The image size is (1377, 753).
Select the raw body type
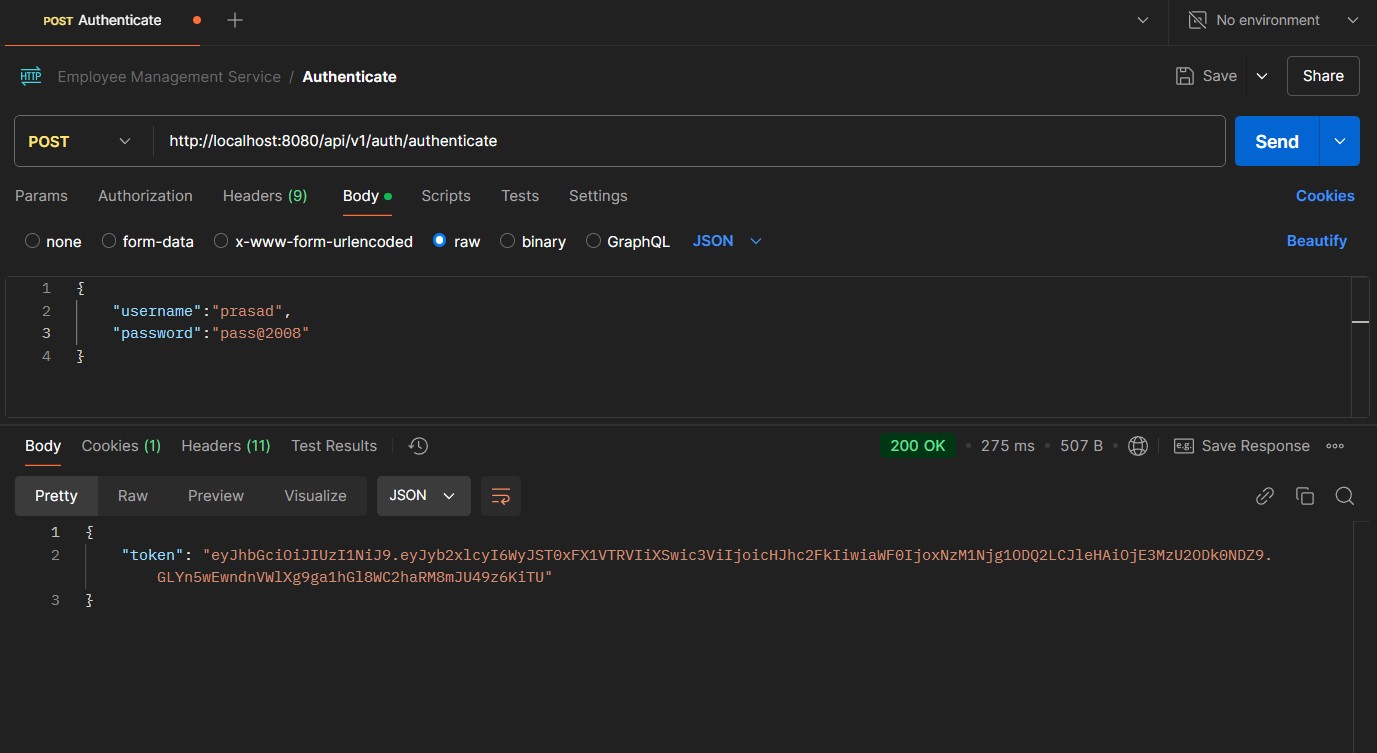[x=439, y=241]
